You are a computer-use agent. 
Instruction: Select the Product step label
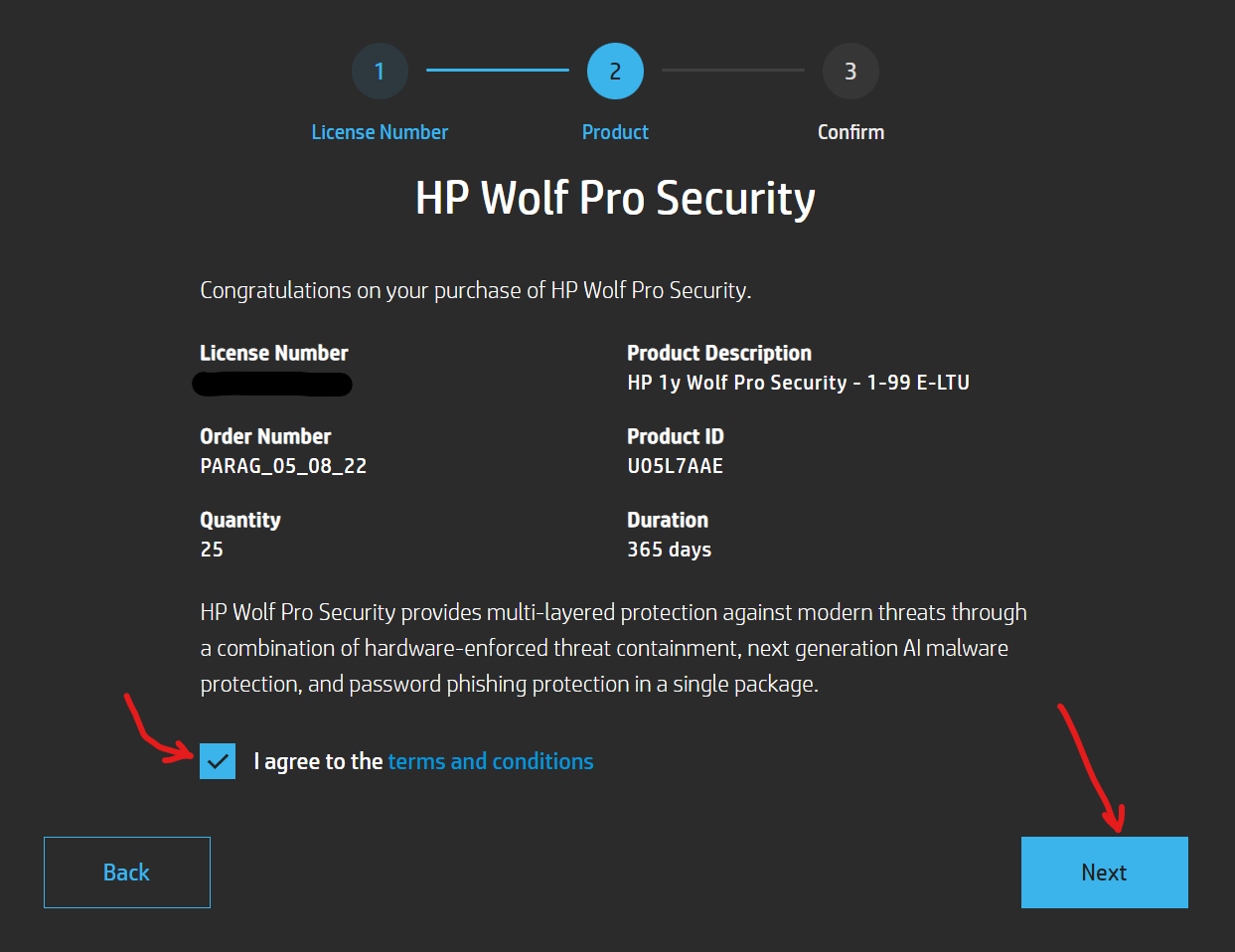(615, 131)
